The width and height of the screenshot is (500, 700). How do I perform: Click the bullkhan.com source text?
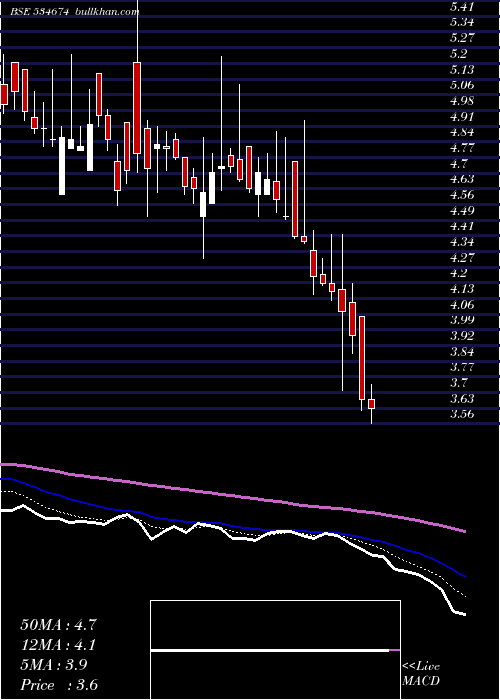(107, 12)
